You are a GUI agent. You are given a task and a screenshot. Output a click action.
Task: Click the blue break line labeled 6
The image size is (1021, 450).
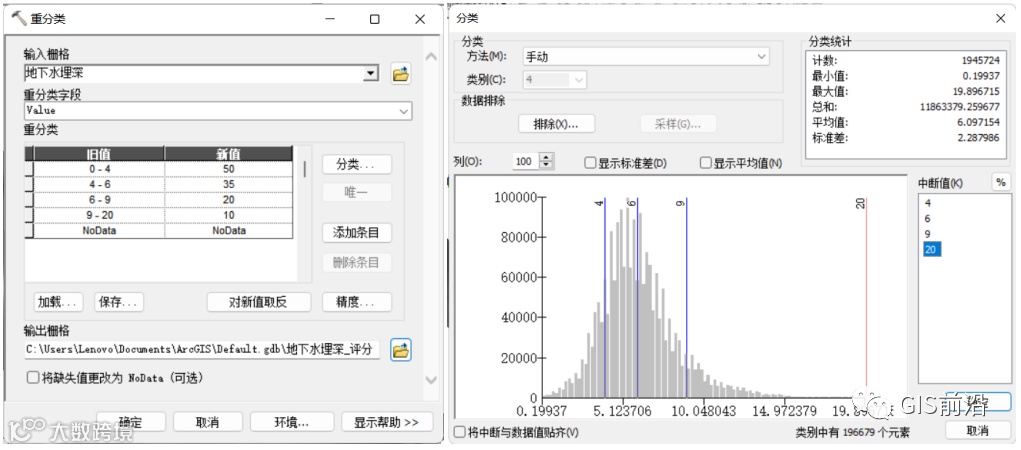(637, 298)
